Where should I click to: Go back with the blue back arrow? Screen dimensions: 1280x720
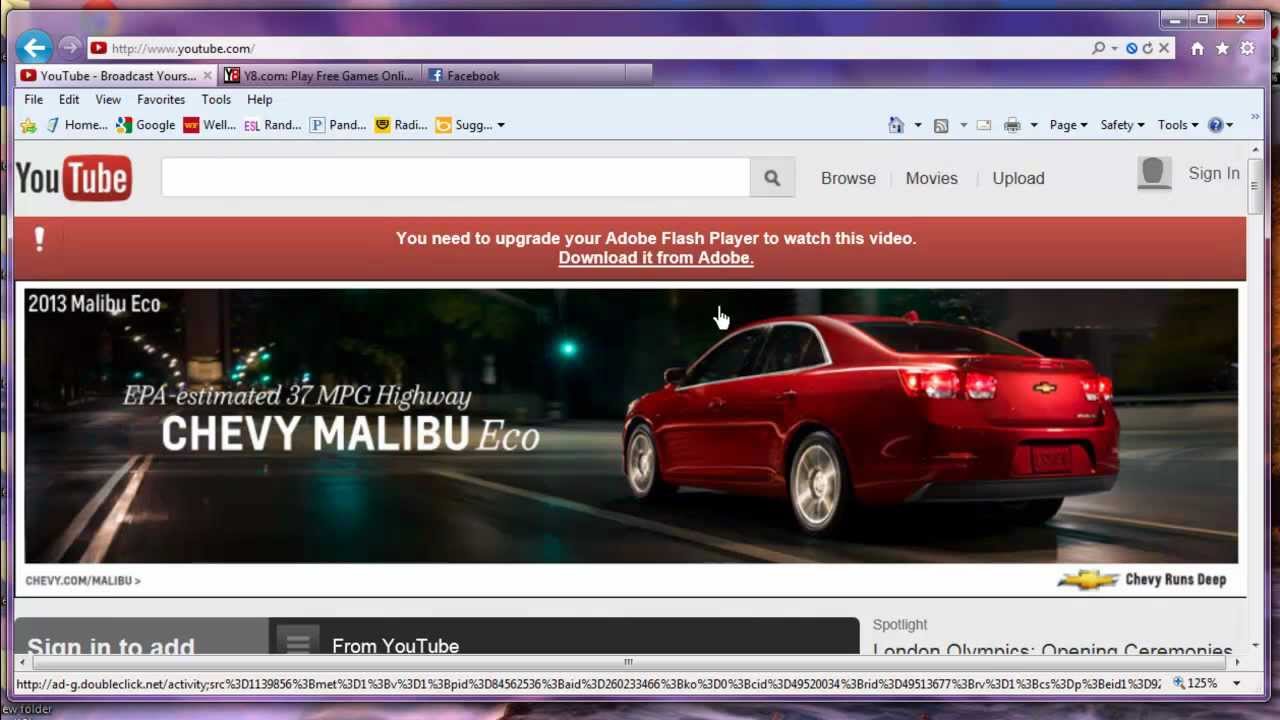(x=34, y=47)
